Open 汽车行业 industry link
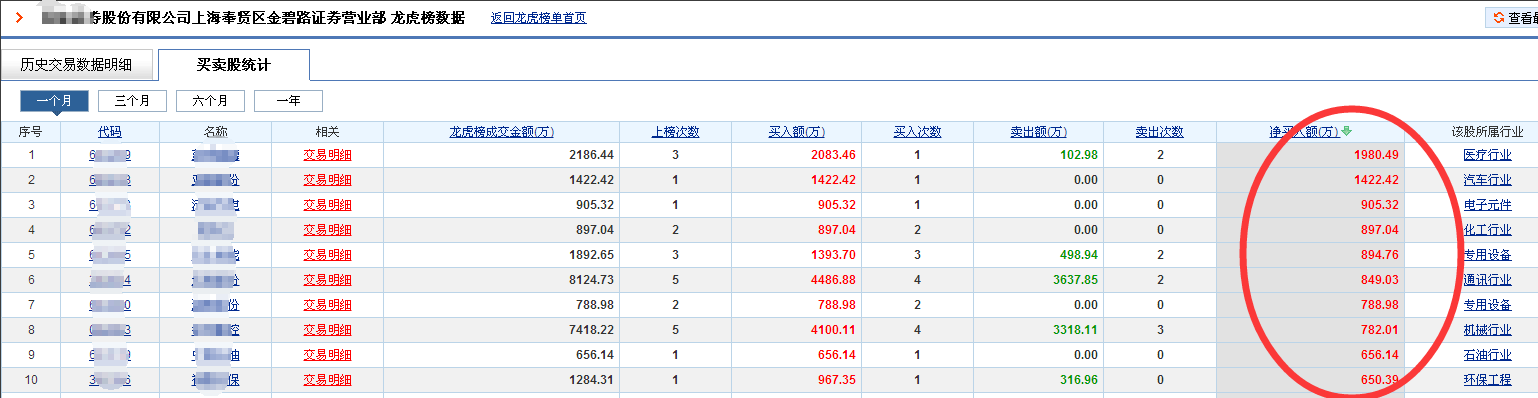Image resolution: width=1538 pixels, height=398 pixels. click(1487, 180)
